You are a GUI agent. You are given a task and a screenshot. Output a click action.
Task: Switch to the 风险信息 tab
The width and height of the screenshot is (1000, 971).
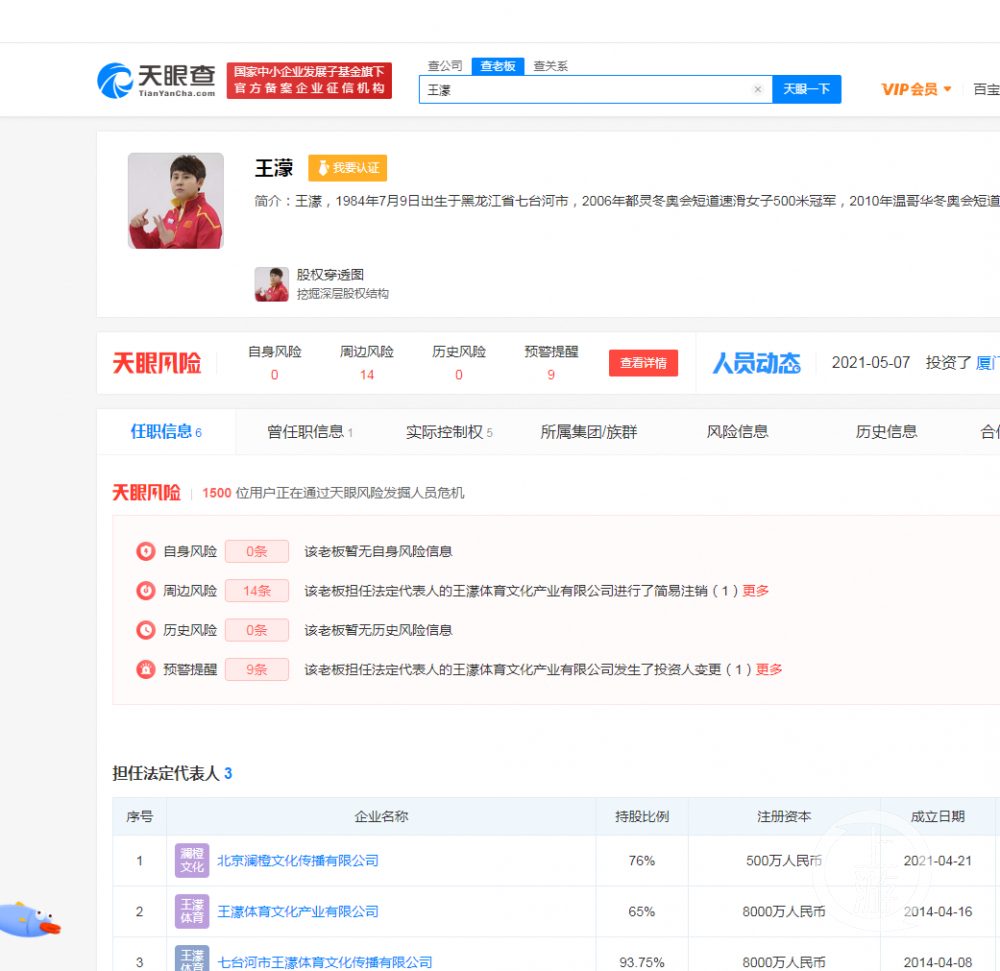click(737, 431)
